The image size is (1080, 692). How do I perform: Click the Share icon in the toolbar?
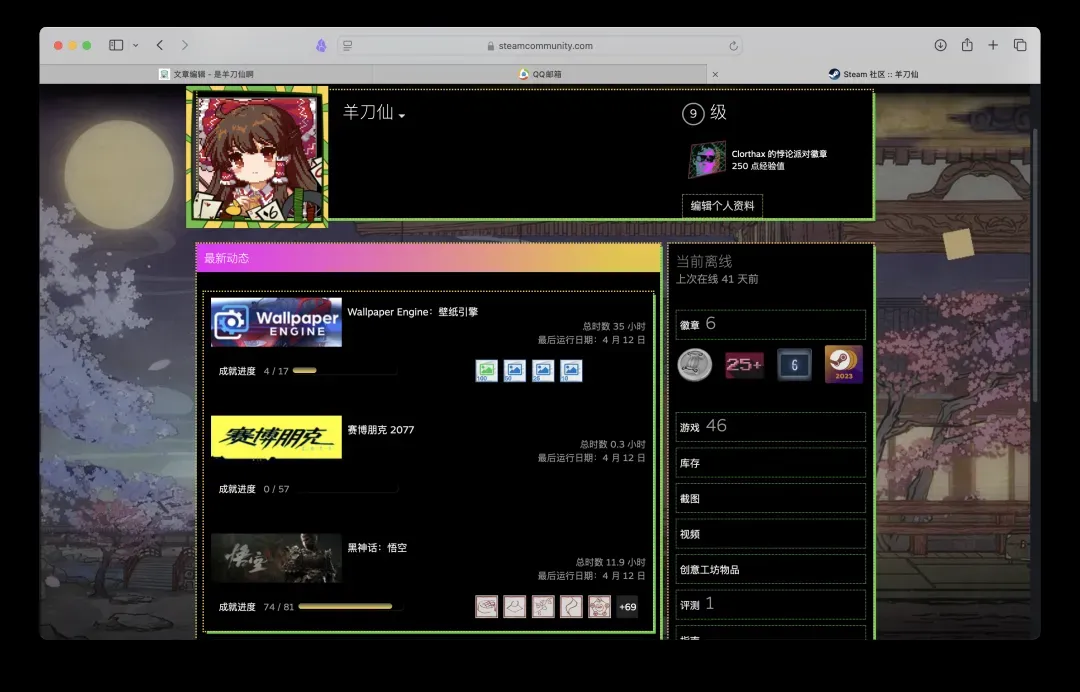pyautogui.click(x=967, y=45)
